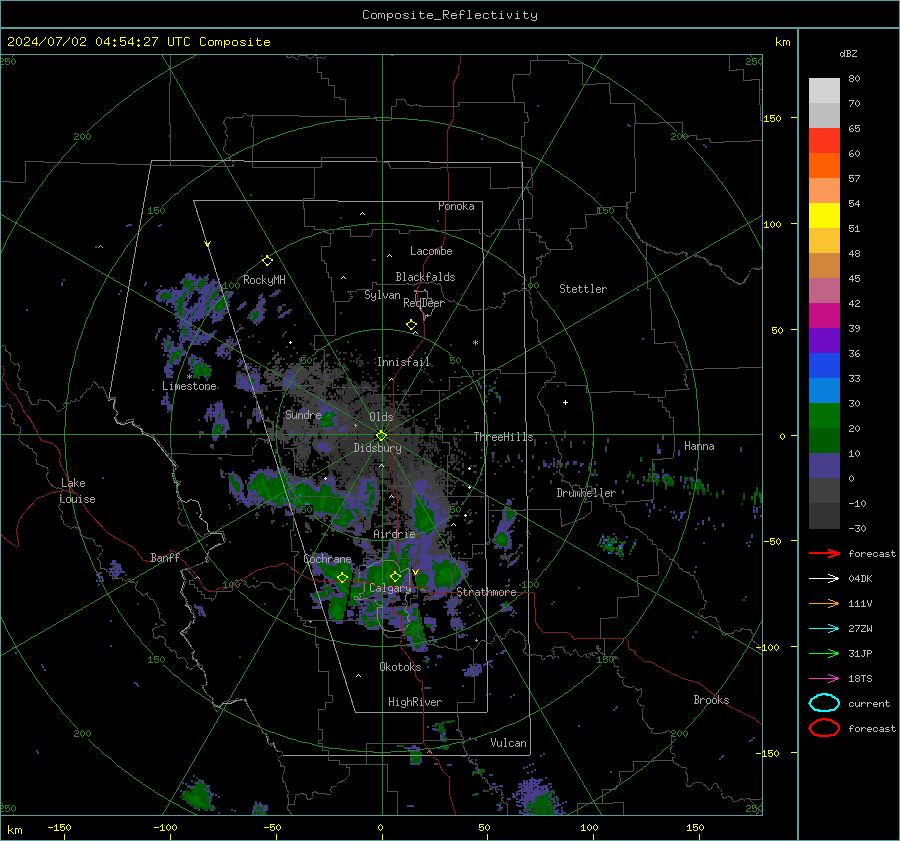Viewport: 900px width, 841px height.
Task: Click the 100 tick on right axis
Action: pyautogui.click(x=772, y=224)
